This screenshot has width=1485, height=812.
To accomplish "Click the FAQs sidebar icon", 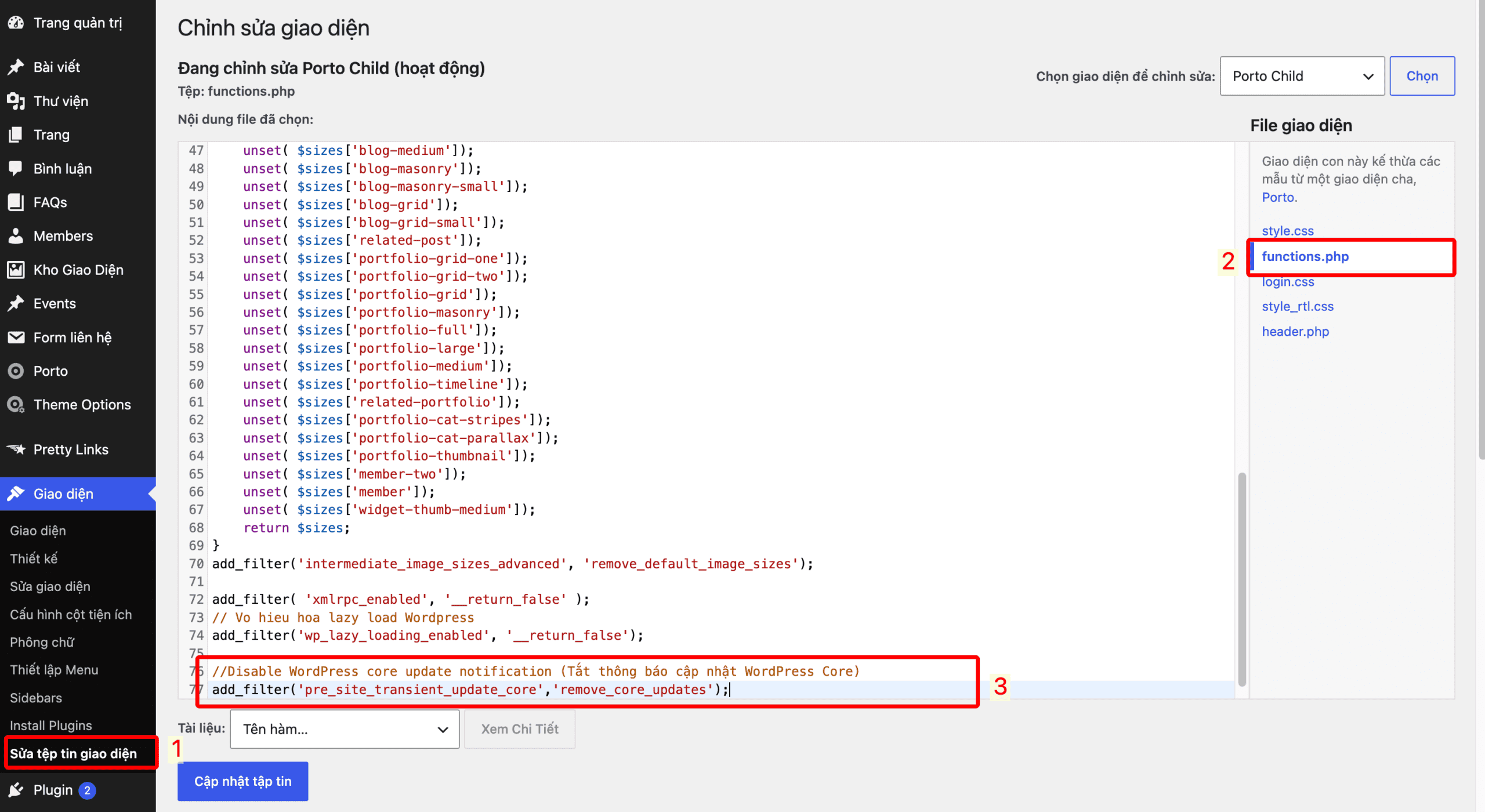I will tap(16, 202).
